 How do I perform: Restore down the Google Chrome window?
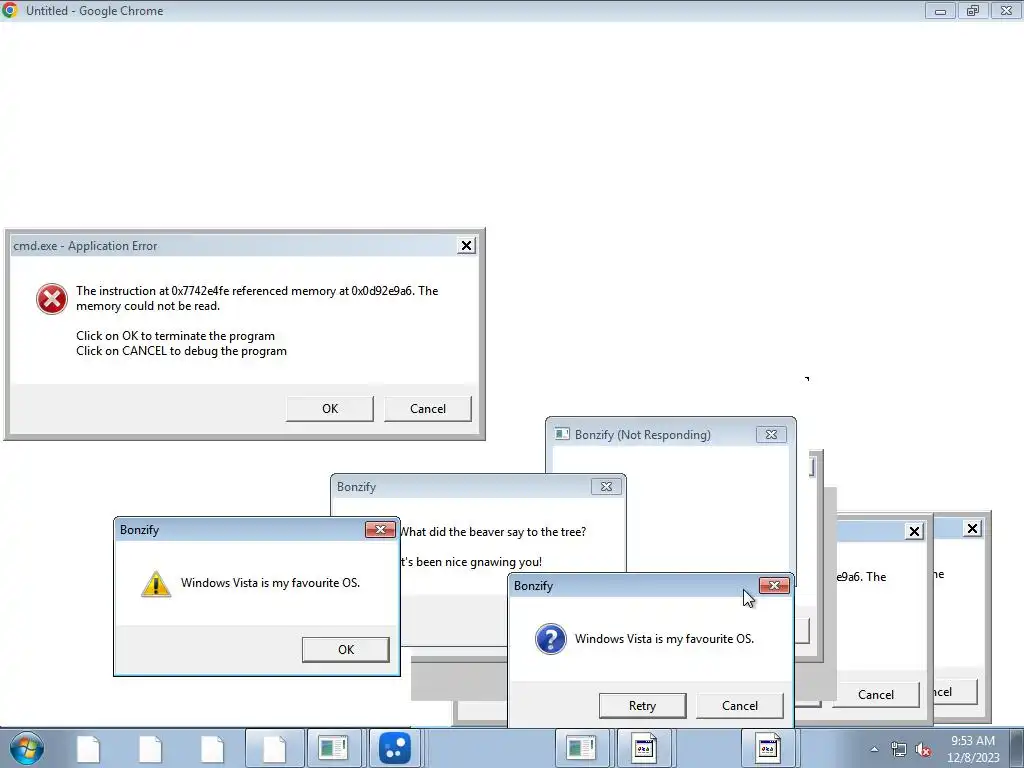pos(973,11)
